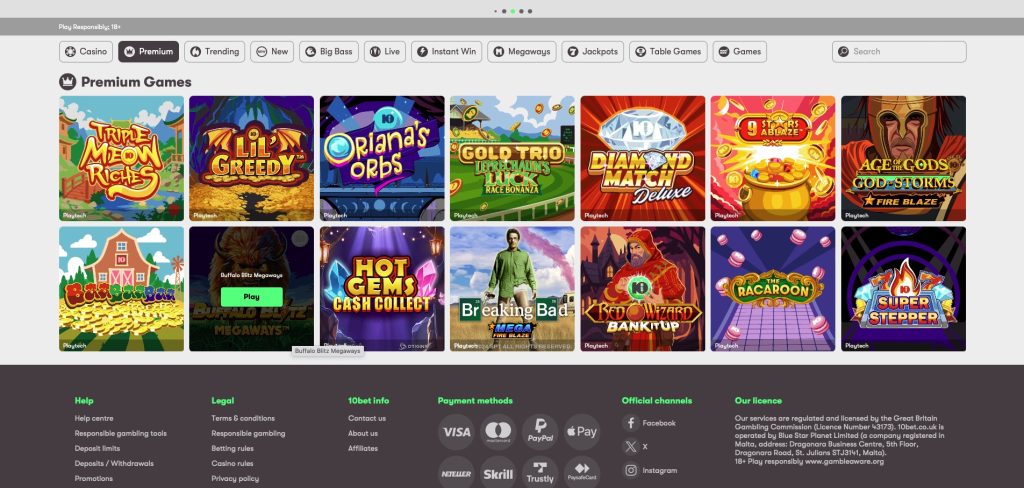The width and height of the screenshot is (1024, 488).
Task: Open Red Wizard Bank It Up game
Action: point(643,289)
